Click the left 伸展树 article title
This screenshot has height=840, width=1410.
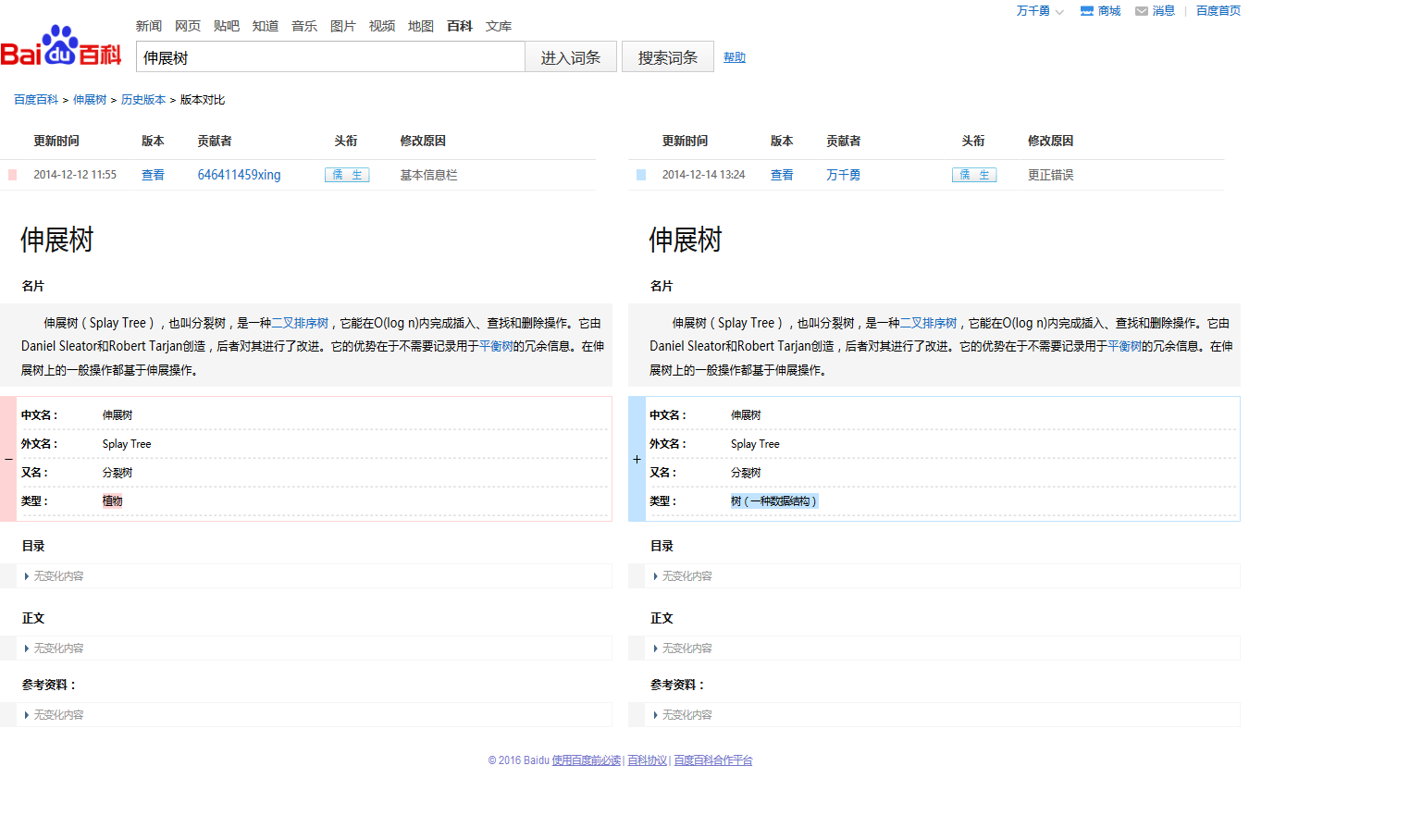click(x=57, y=240)
